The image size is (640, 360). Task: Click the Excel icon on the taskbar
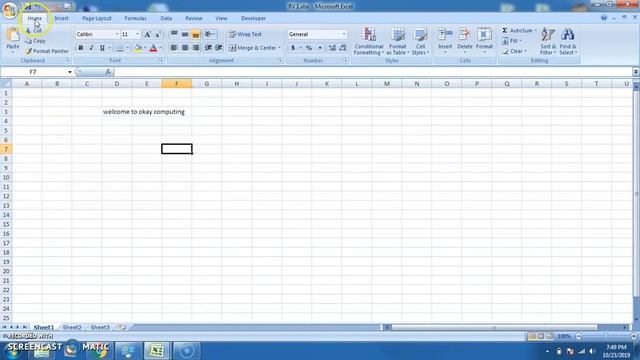click(x=156, y=351)
